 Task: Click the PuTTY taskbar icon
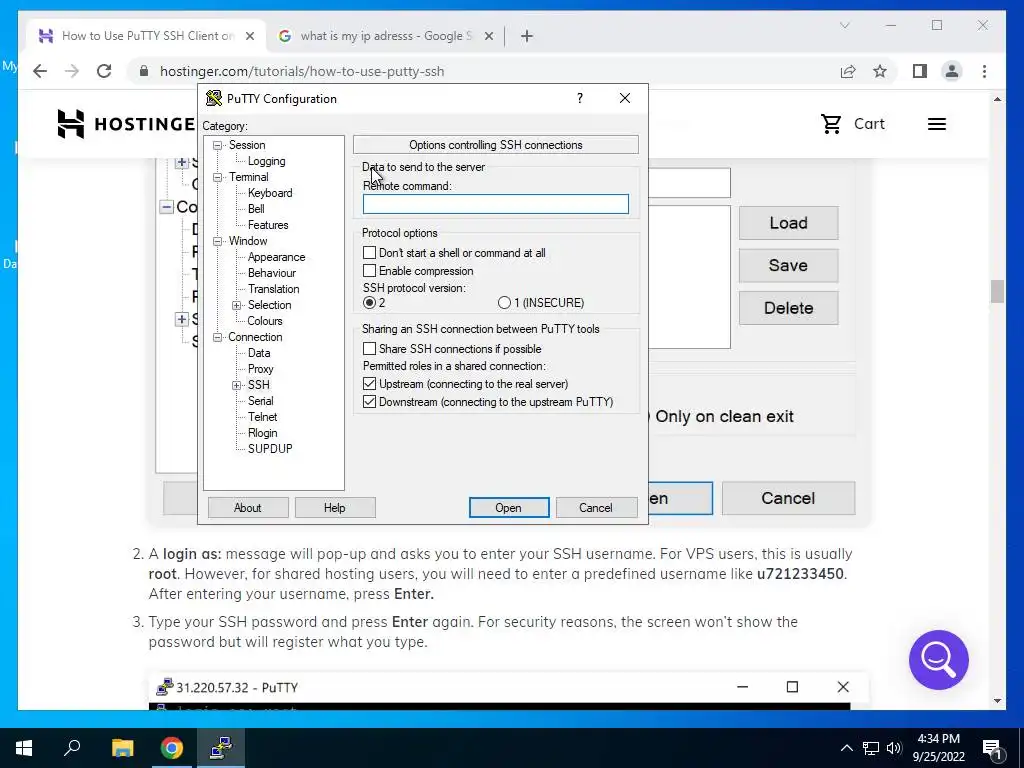click(x=221, y=748)
